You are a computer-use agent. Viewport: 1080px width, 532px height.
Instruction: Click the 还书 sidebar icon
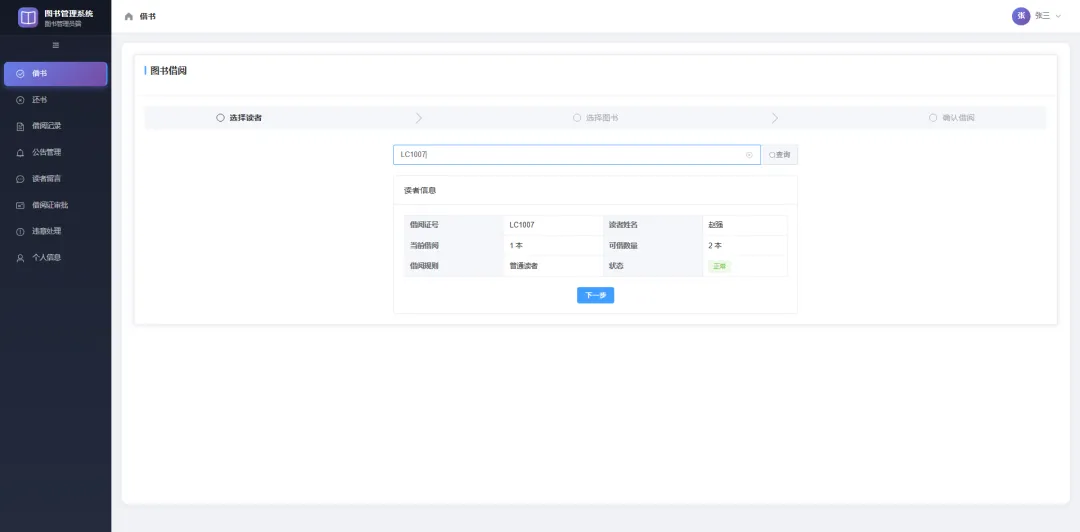tap(20, 100)
